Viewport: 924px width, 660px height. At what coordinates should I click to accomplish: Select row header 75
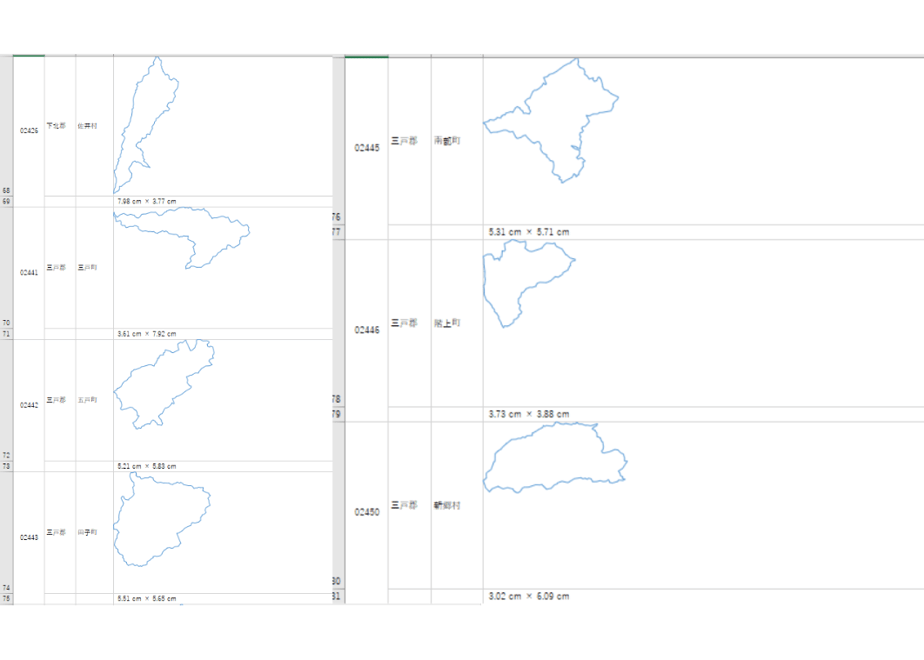pos(6,599)
